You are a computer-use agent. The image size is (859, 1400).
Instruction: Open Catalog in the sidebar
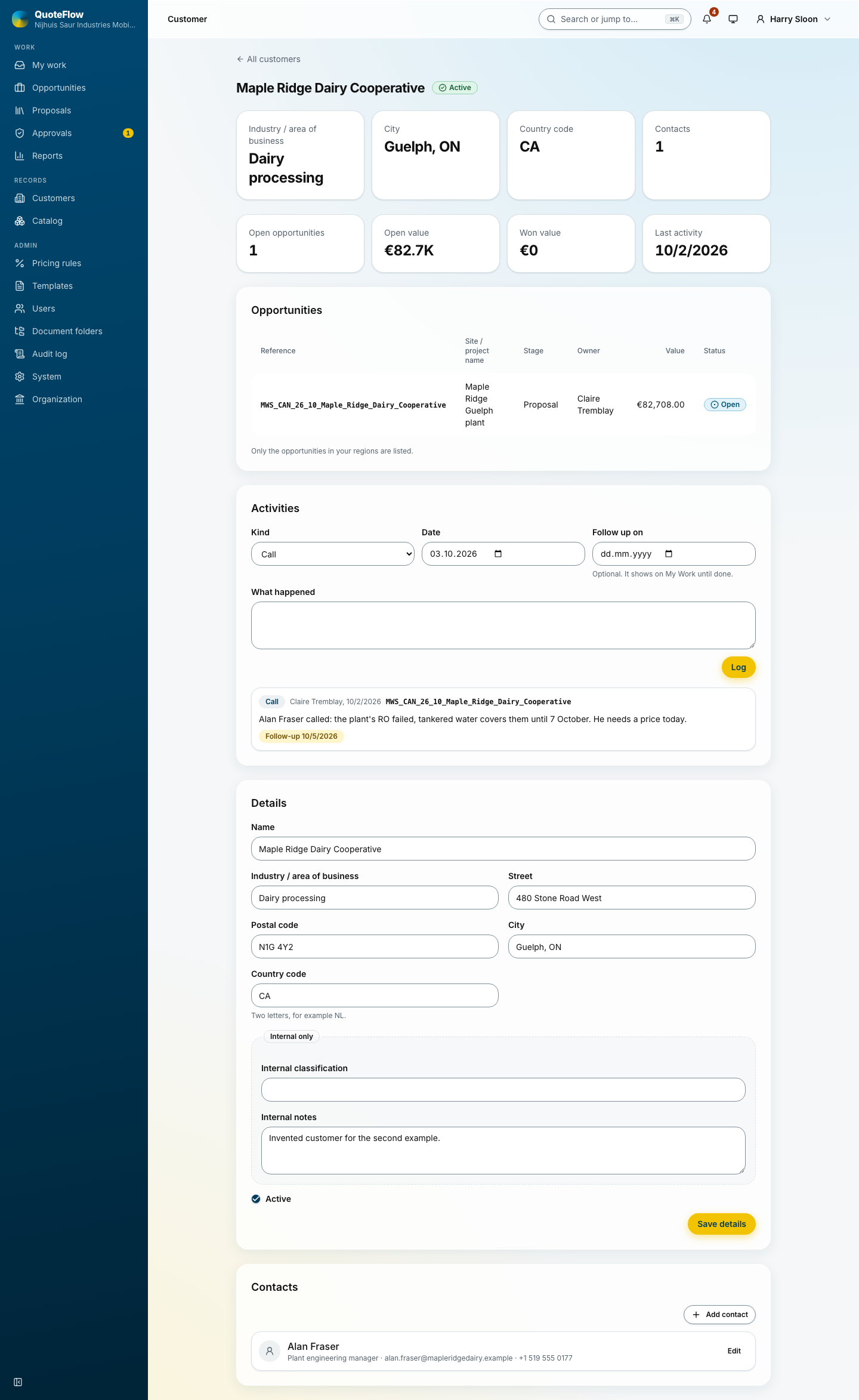pyautogui.click(x=74, y=221)
